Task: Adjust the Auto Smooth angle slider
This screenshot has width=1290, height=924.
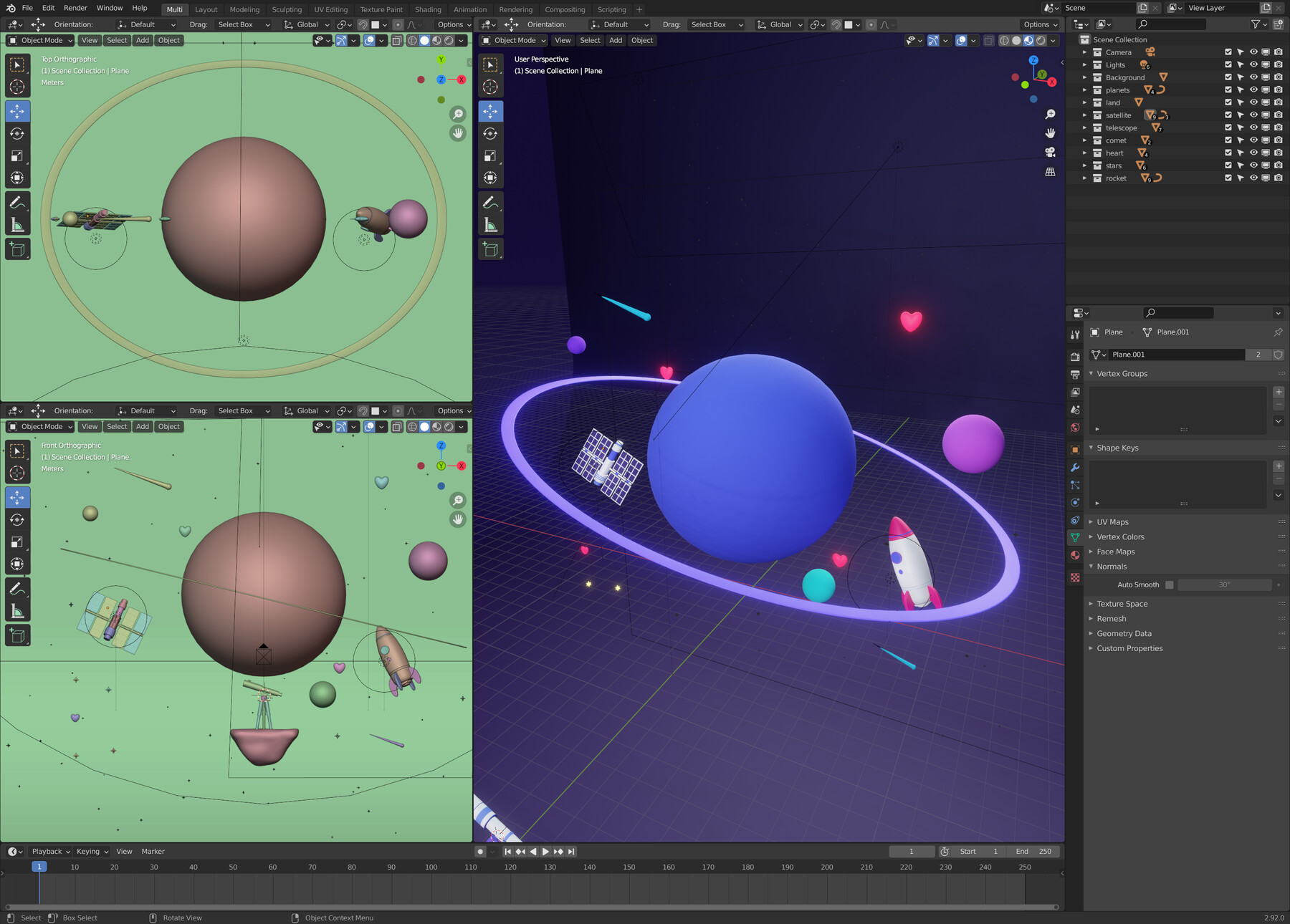Action: [x=1225, y=584]
